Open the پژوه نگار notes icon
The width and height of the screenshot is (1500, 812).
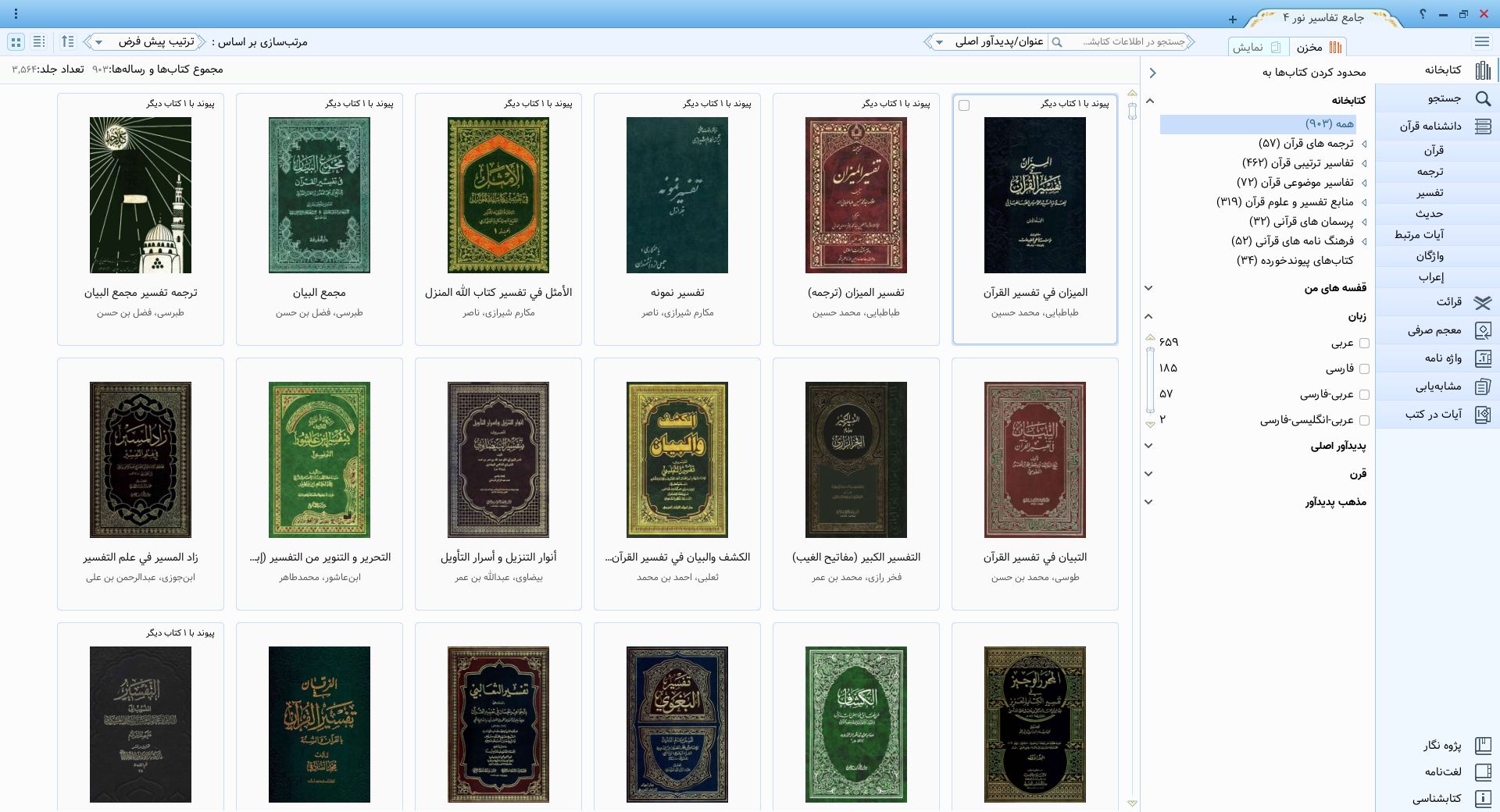[1482, 746]
